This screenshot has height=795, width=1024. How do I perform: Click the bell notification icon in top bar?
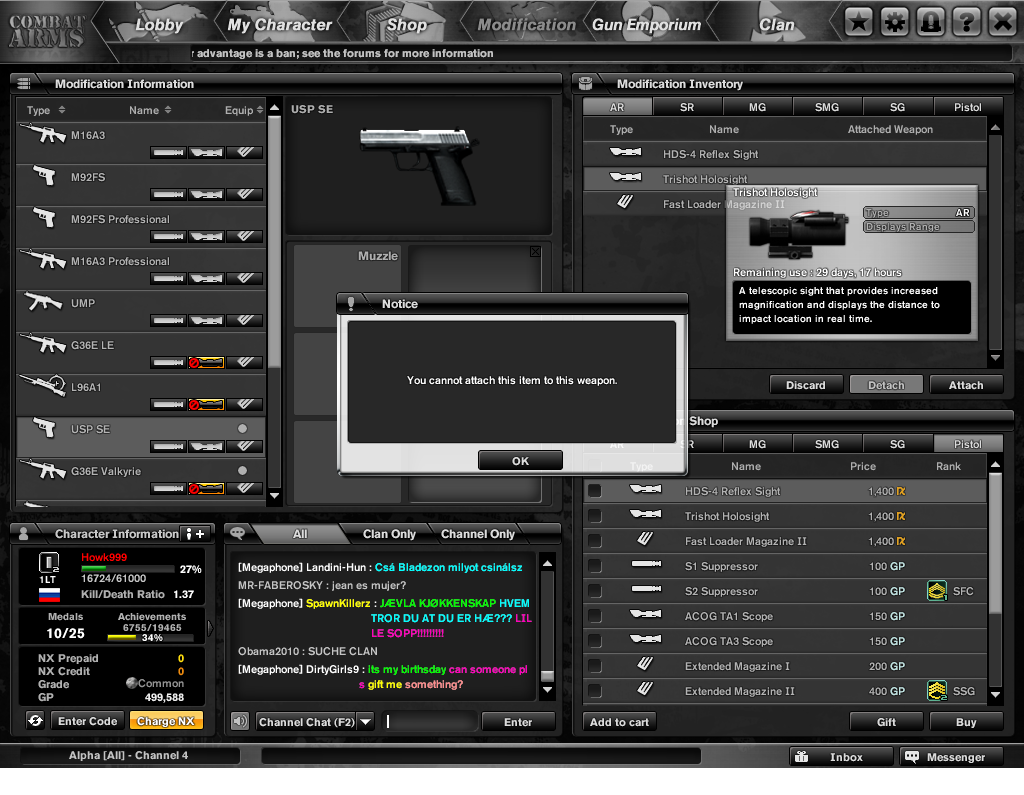point(931,23)
